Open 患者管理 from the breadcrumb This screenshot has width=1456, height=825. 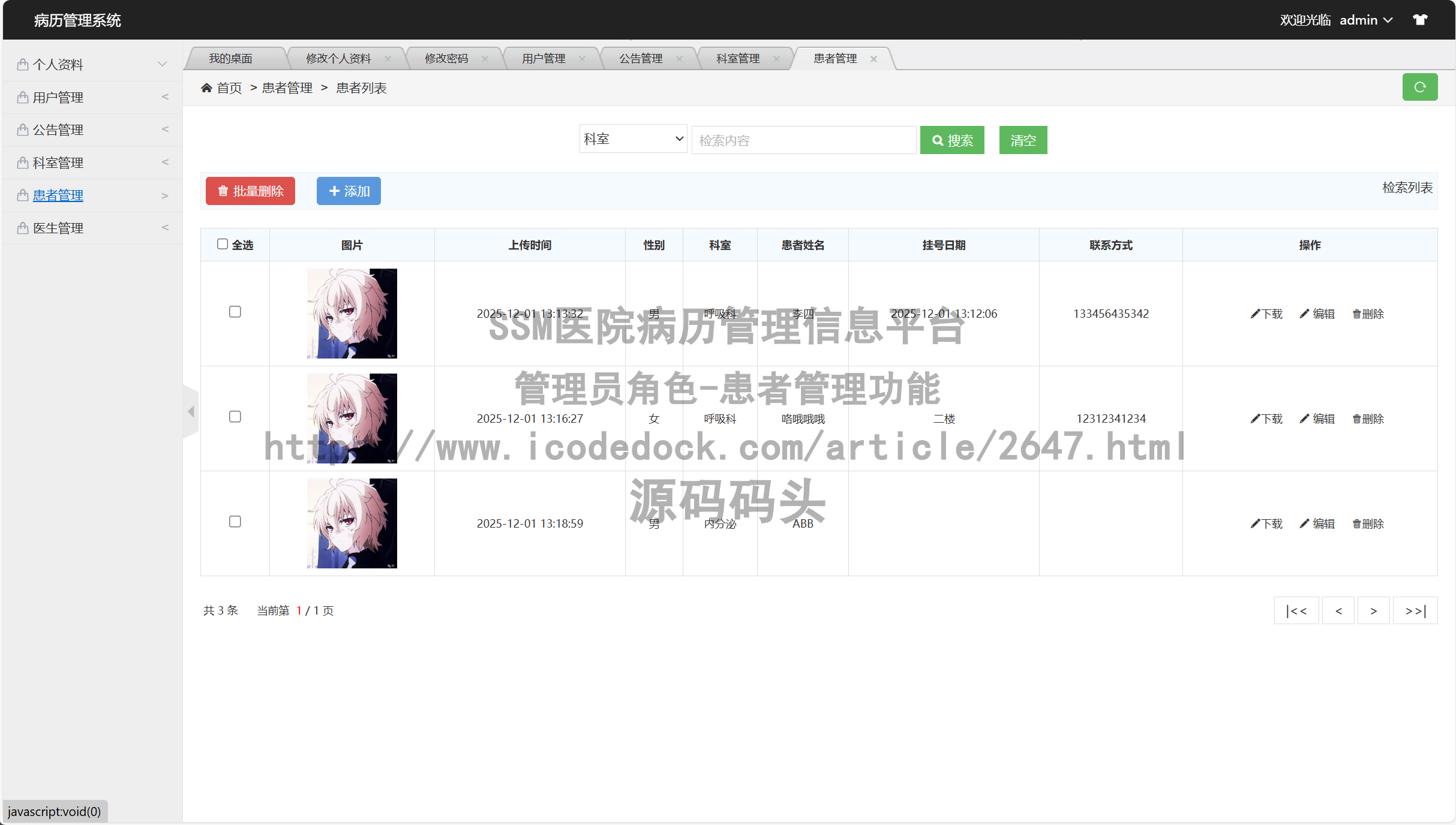pyautogui.click(x=286, y=88)
